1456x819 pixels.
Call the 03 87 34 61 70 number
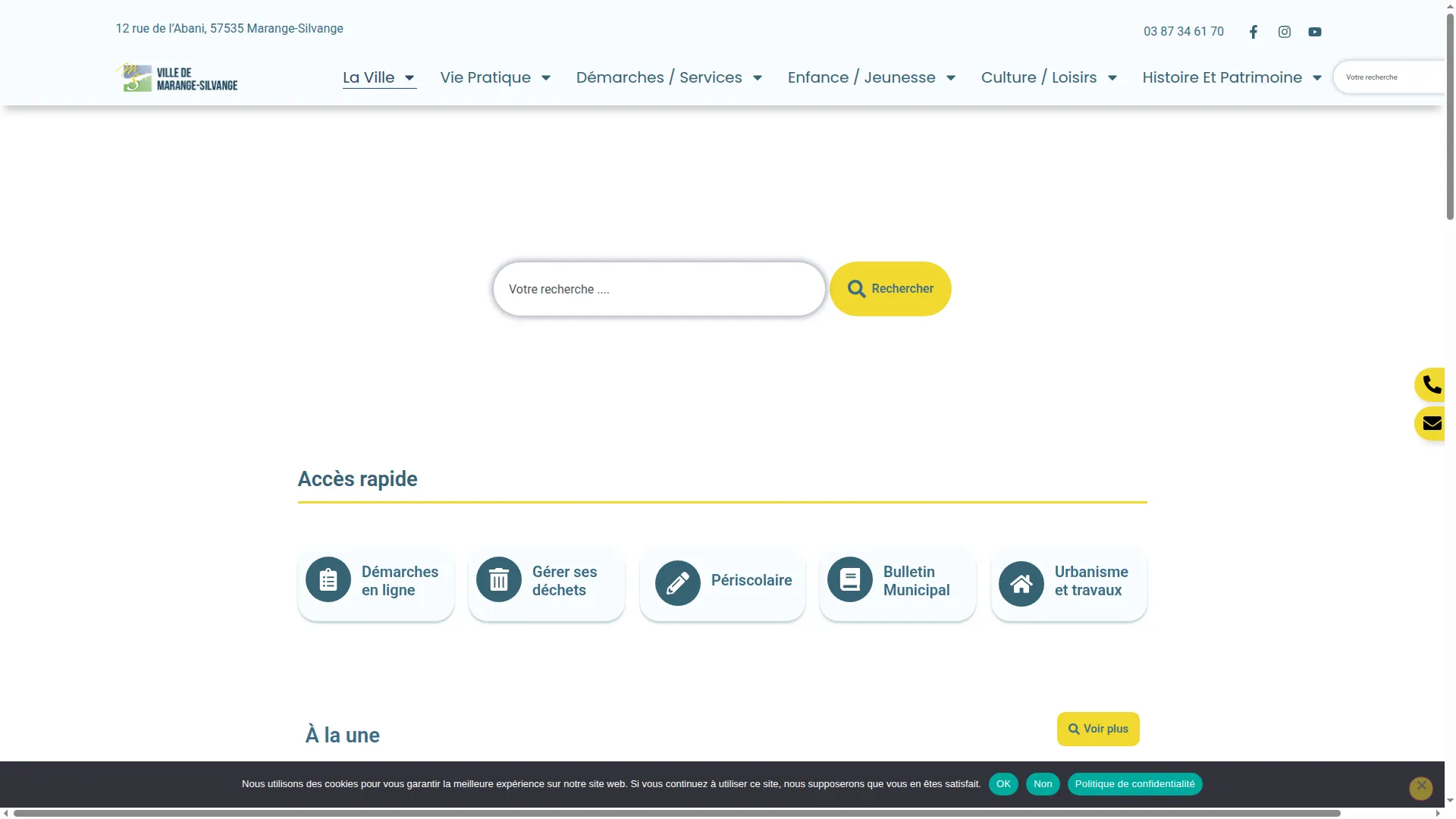coord(1184,32)
